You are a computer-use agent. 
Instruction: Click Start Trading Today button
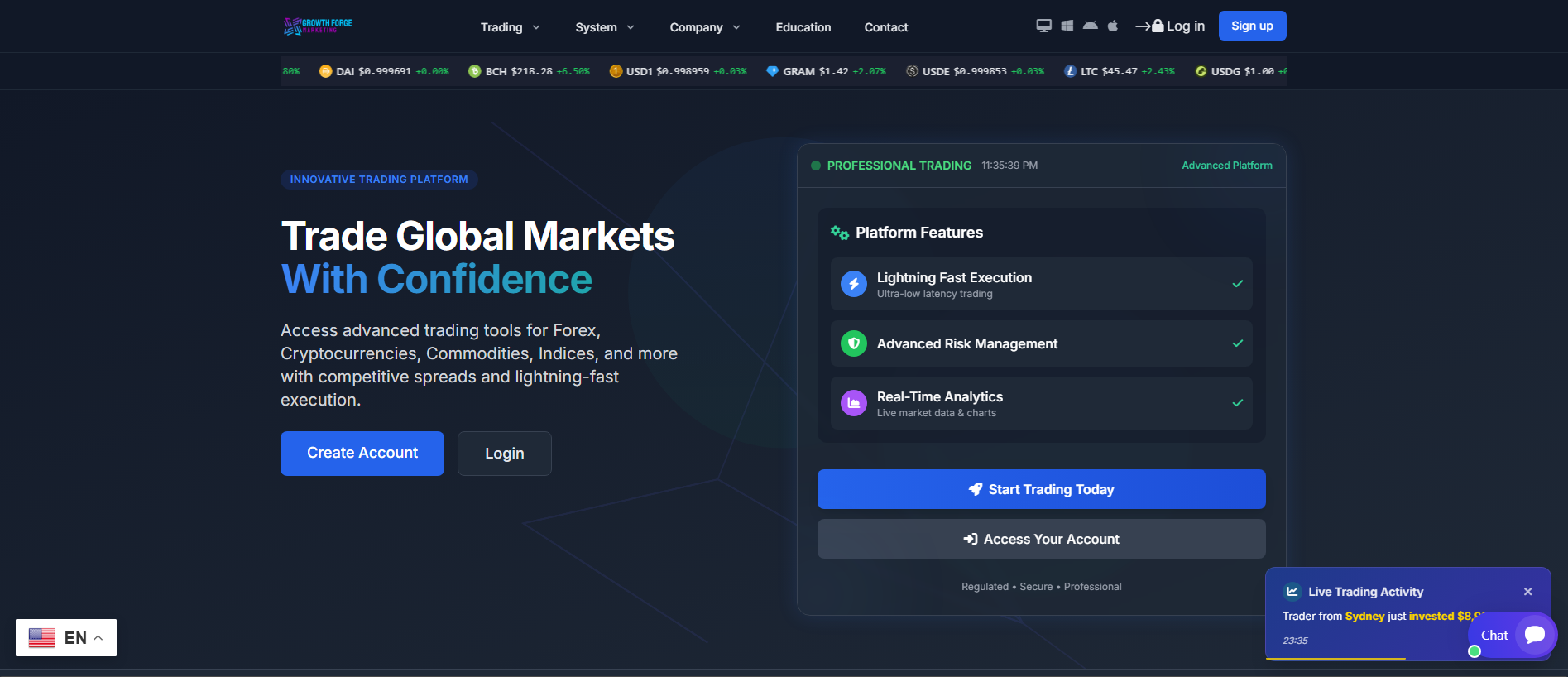pyautogui.click(x=1042, y=489)
